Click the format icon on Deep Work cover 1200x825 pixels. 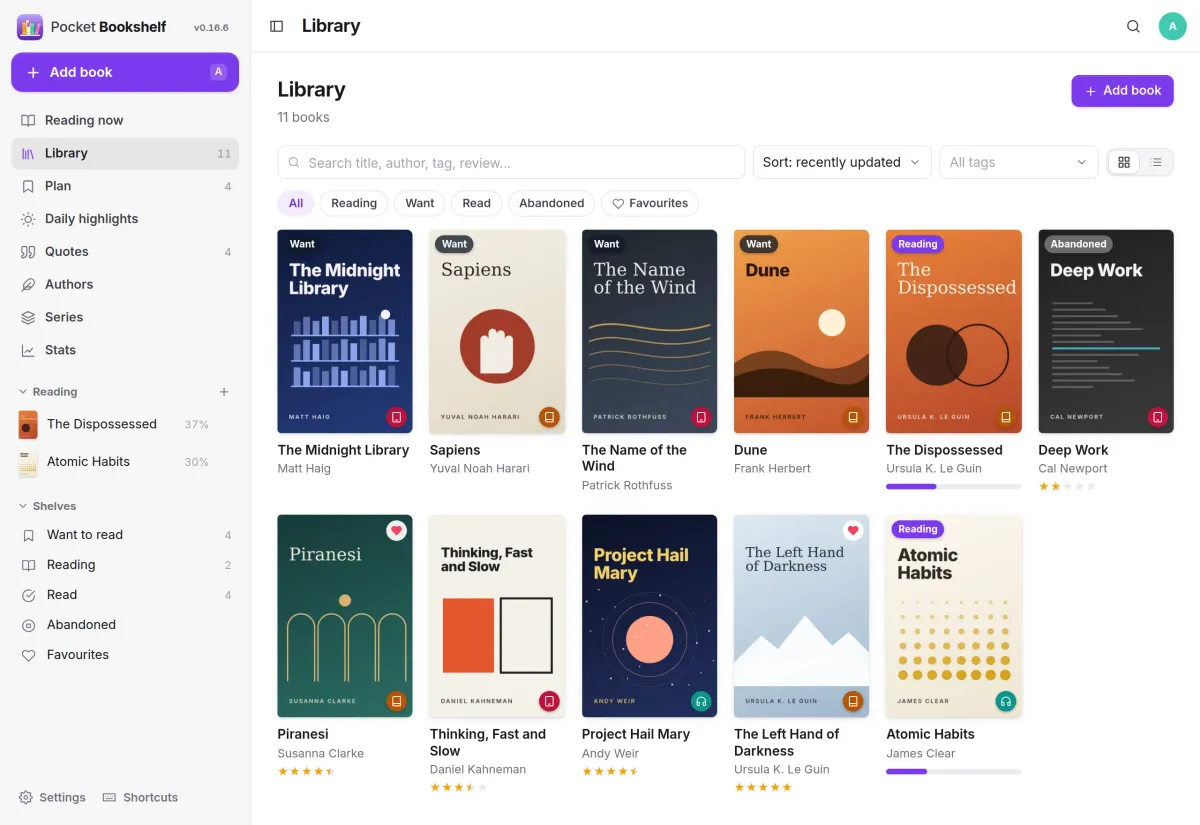[1158, 417]
